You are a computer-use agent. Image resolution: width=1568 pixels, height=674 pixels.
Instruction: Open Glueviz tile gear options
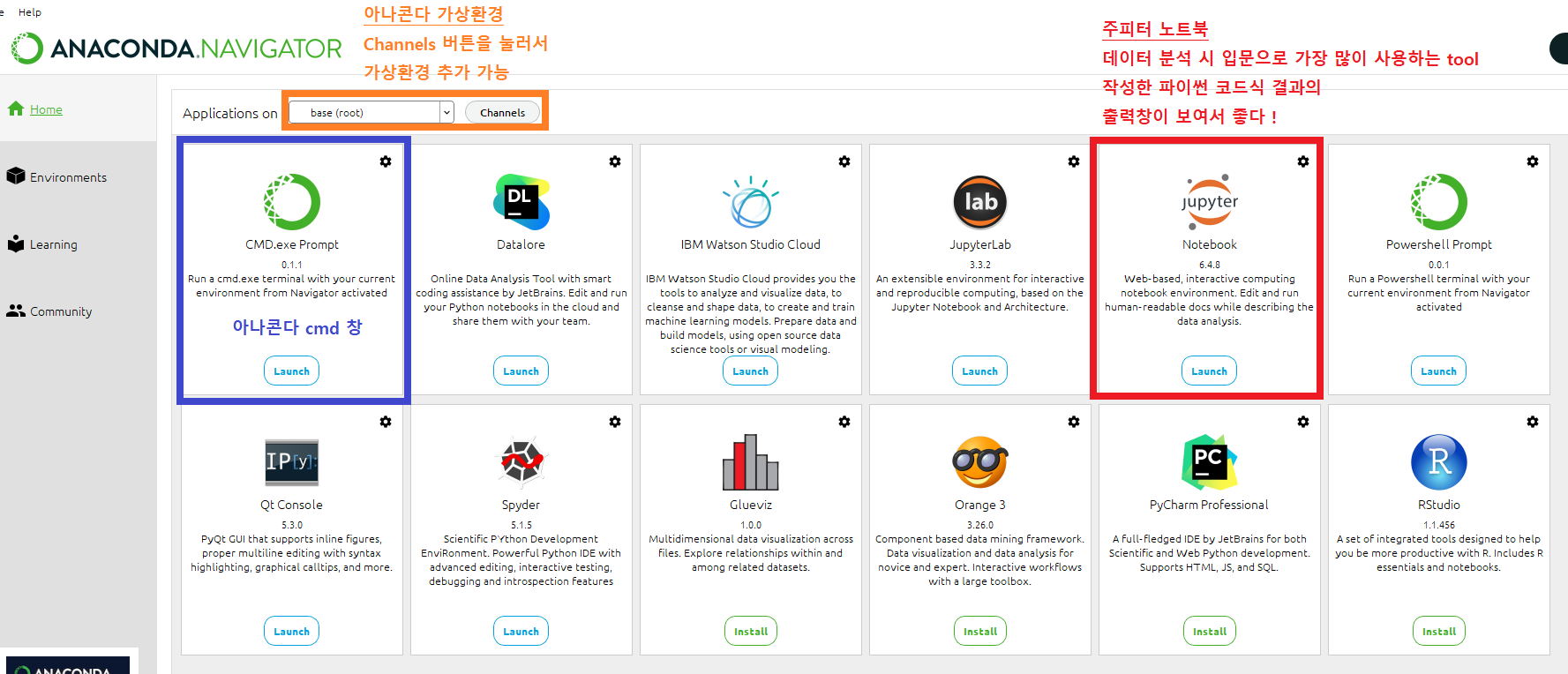tap(844, 422)
